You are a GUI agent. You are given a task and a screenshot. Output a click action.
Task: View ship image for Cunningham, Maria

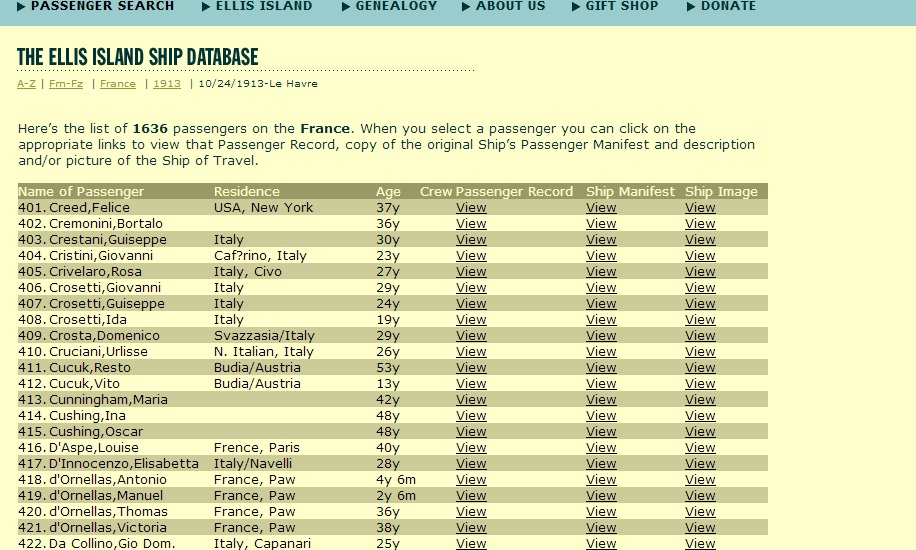[x=700, y=399]
